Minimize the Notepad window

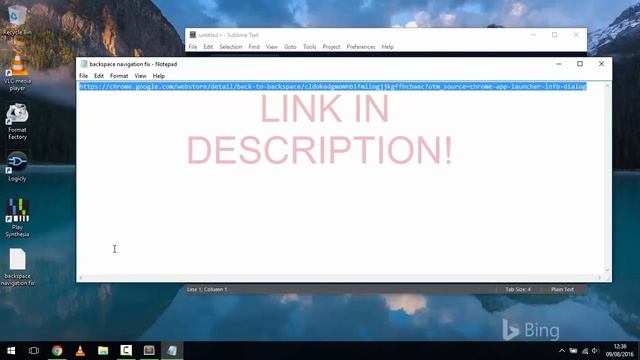click(559, 64)
